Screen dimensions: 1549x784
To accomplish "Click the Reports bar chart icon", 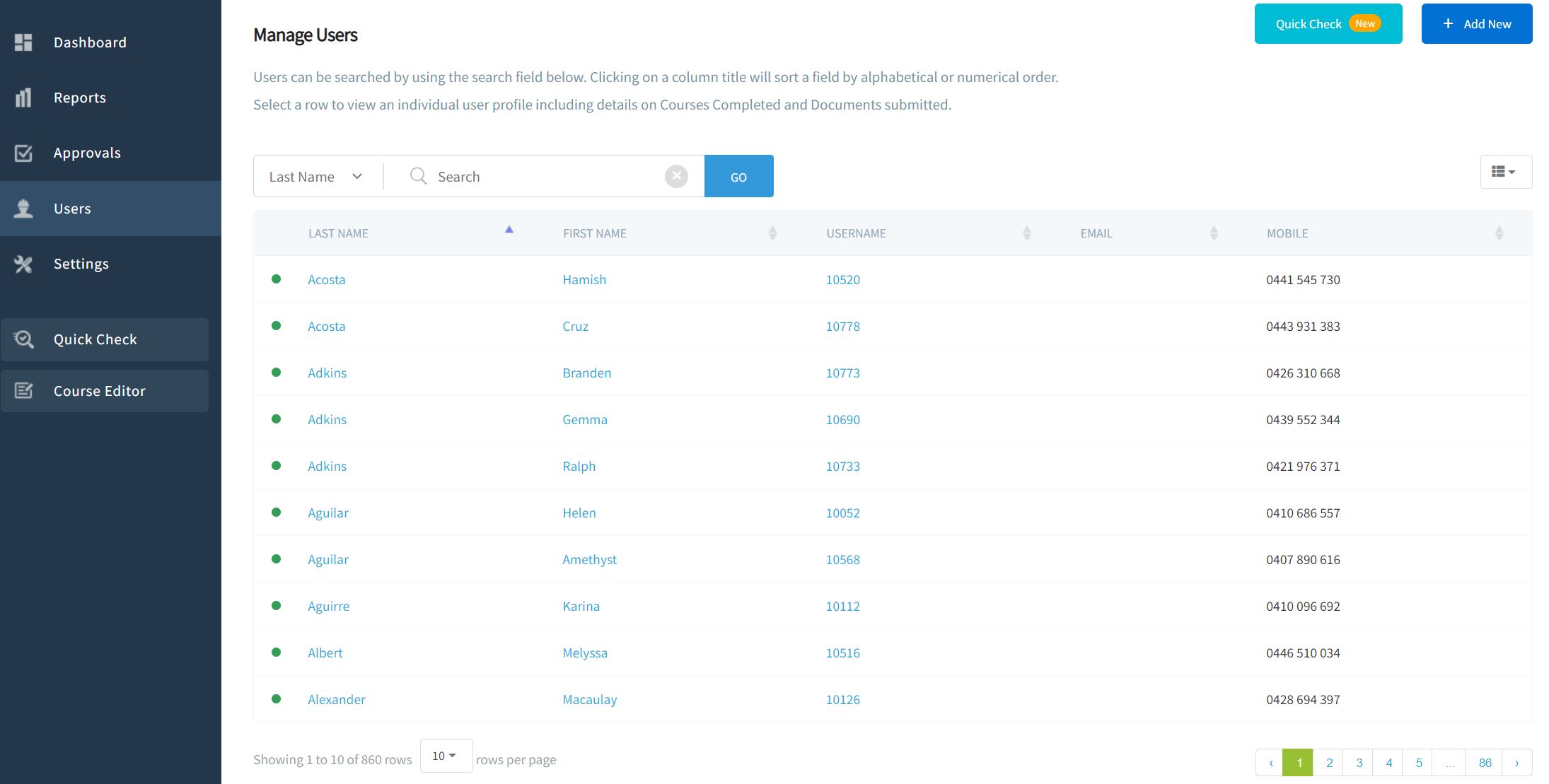I will pyautogui.click(x=23, y=98).
